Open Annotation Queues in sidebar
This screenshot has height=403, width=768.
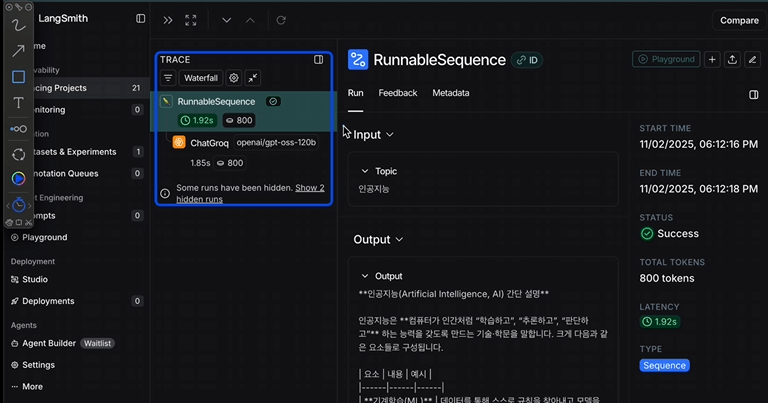point(76,173)
